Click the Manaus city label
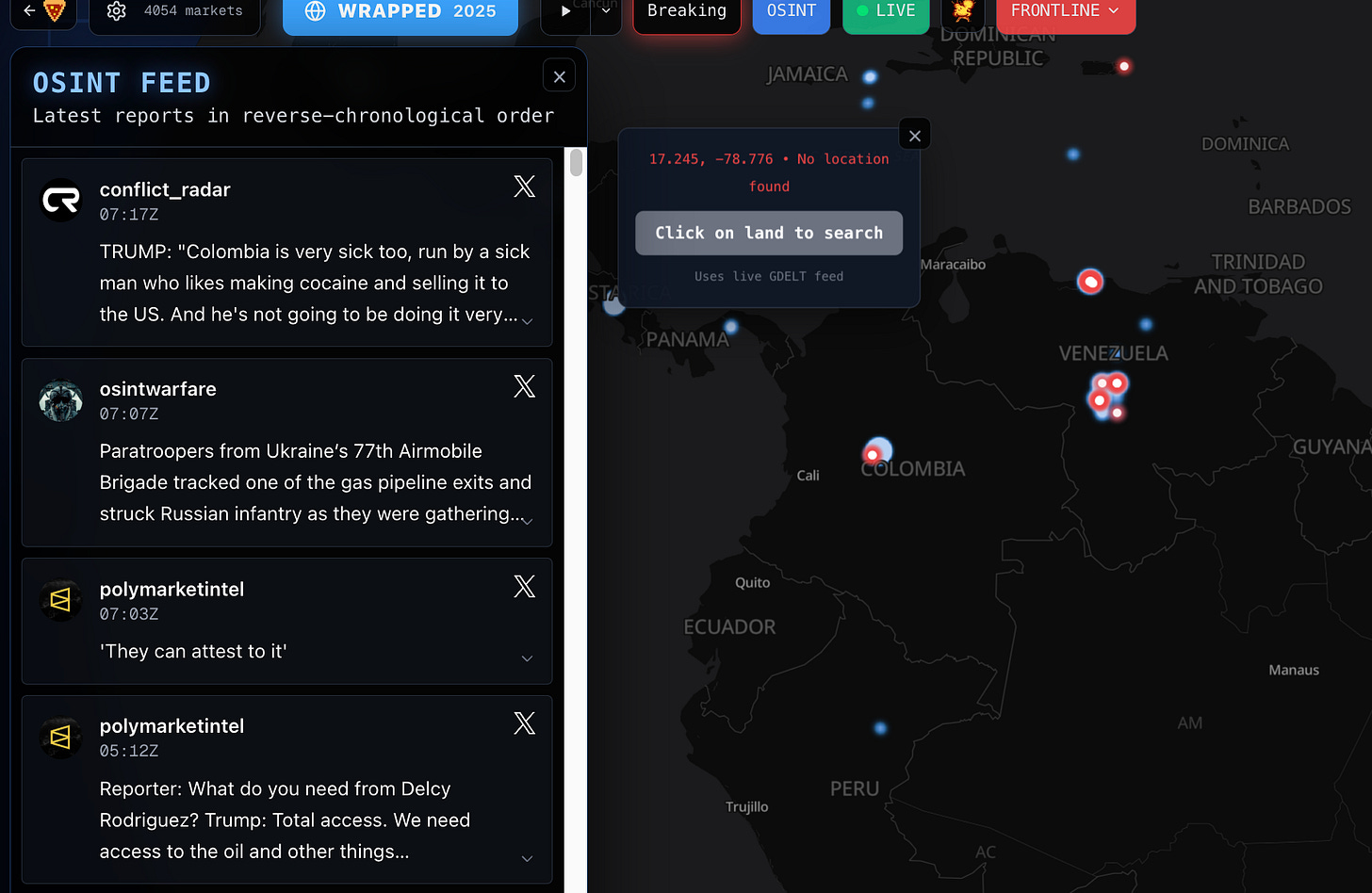Screen dimensions: 1372x893 [x=1294, y=671]
